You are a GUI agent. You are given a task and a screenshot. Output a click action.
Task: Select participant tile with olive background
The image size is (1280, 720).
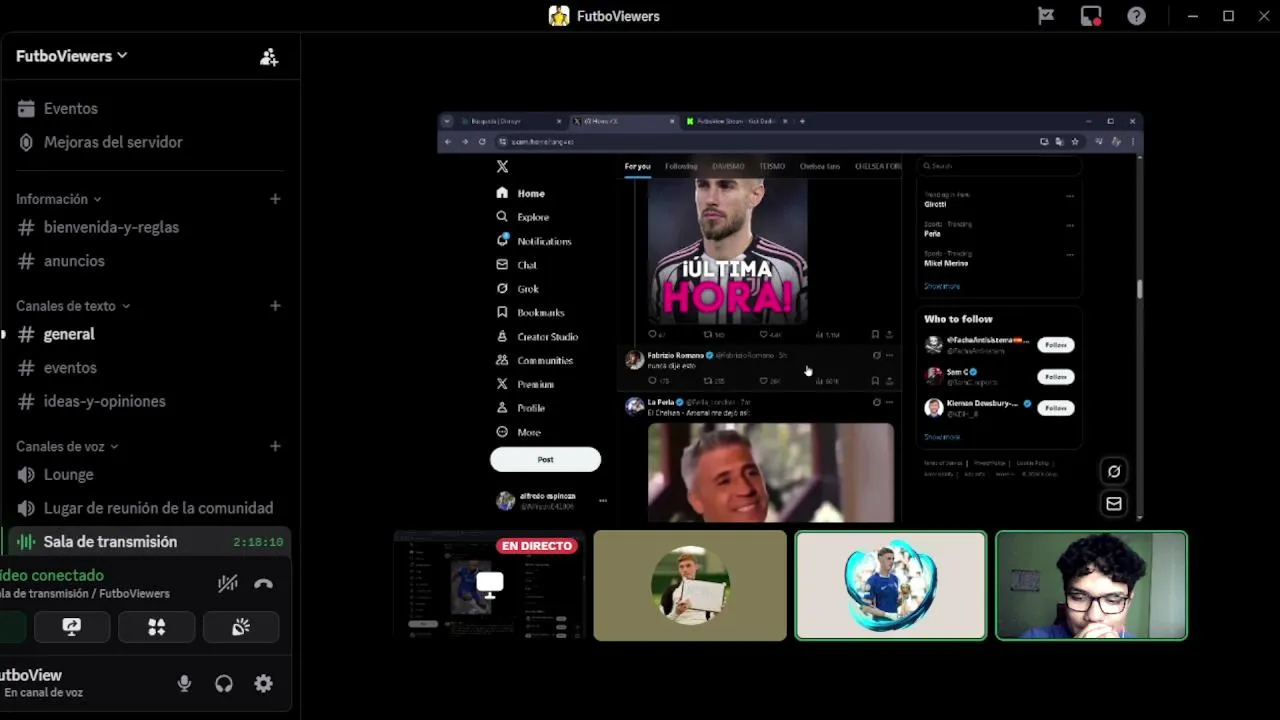(x=690, y=586)
